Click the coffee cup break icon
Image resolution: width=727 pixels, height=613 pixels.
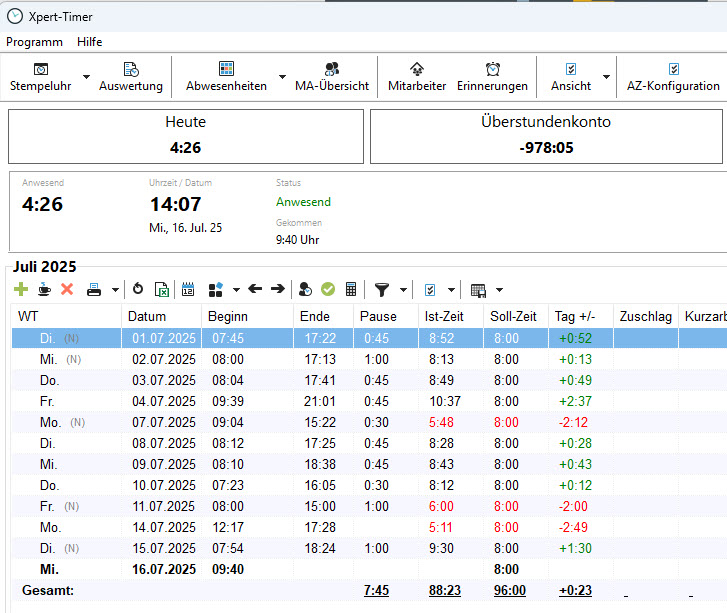click(x=44, y=289)
